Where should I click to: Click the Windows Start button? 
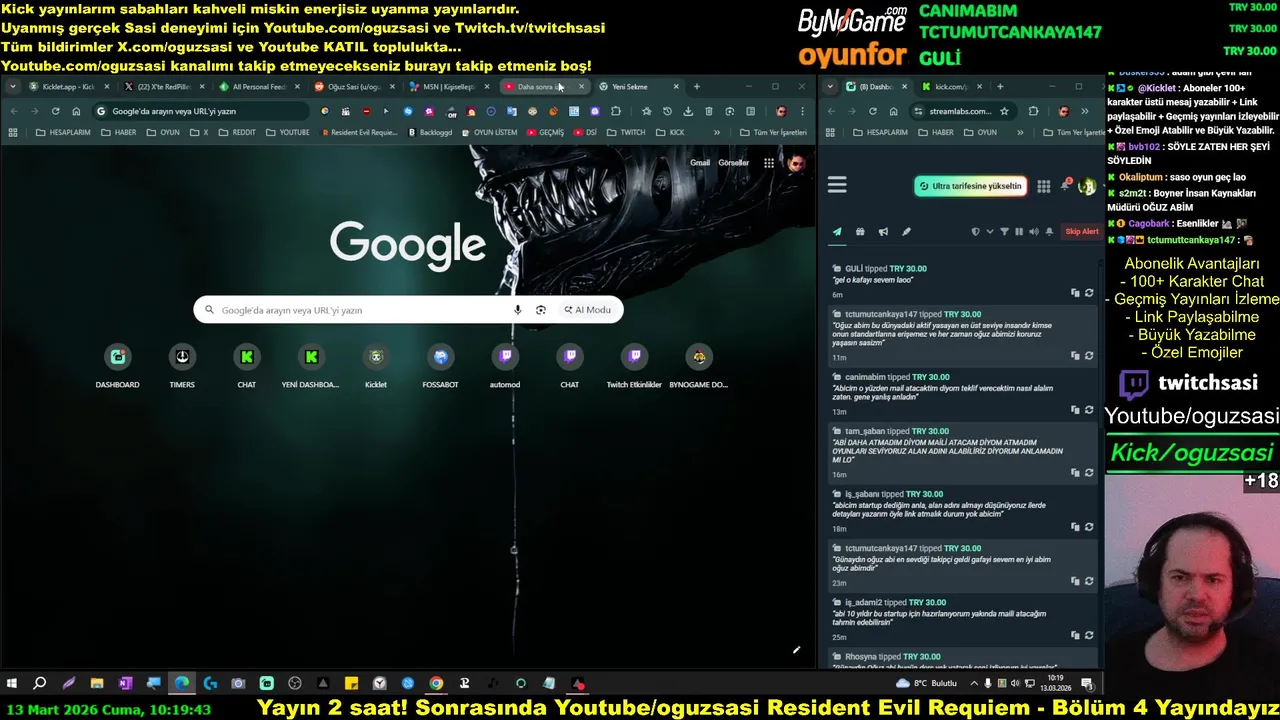pyautogui.click(x=12, y=684)
